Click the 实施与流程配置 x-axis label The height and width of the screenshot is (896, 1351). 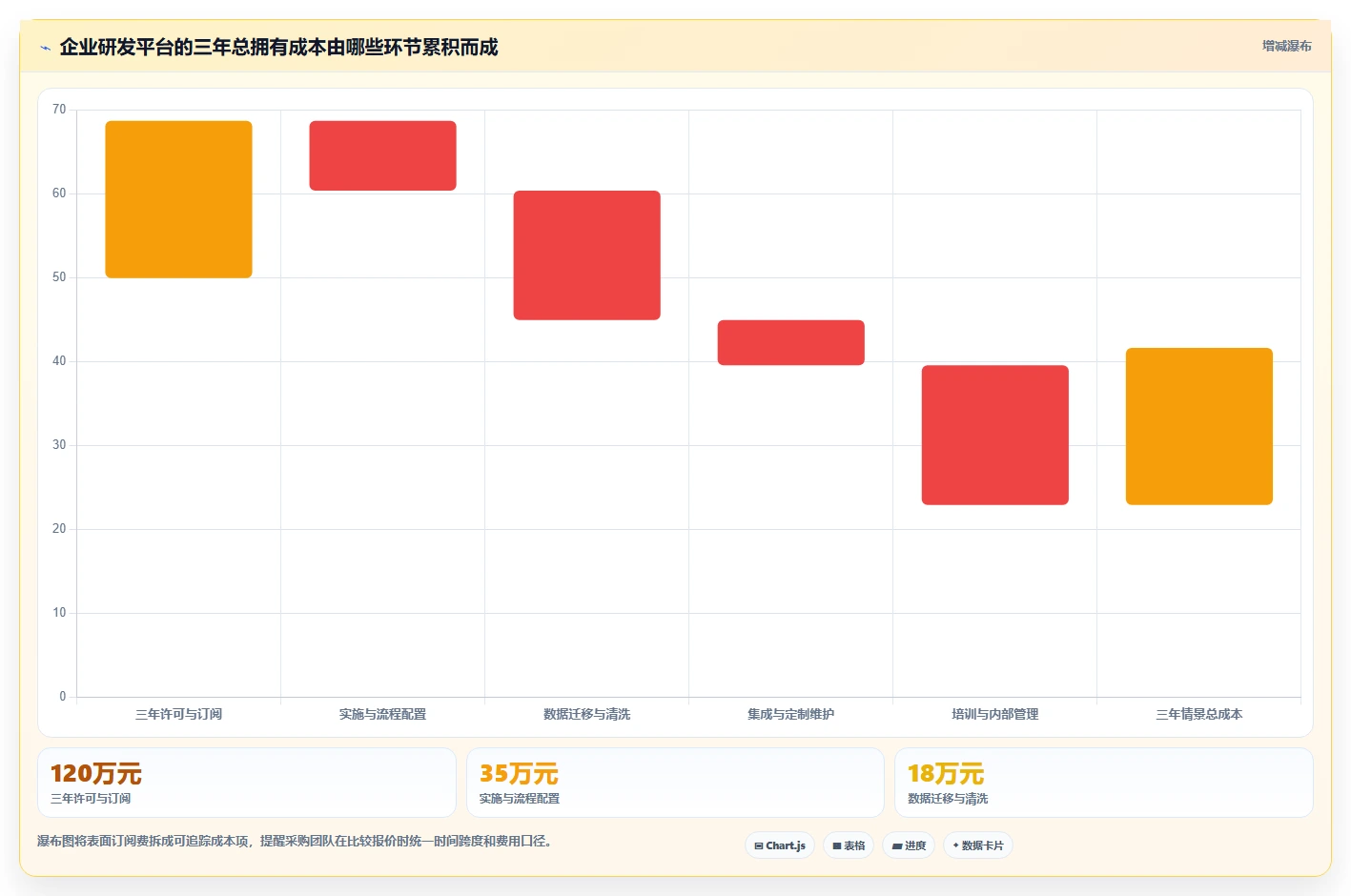coord(382,714)
